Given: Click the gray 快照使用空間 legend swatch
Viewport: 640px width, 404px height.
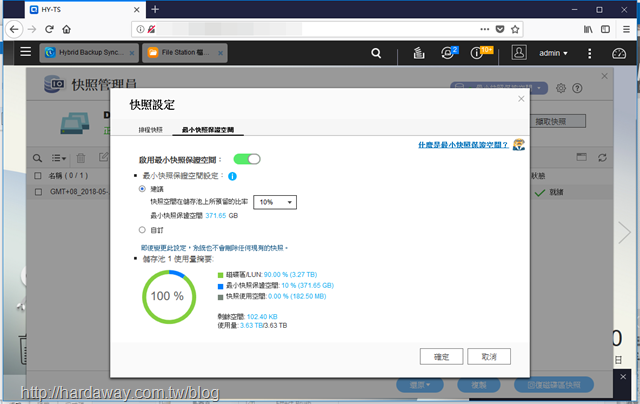Looking at the screenshot, I should (x=220, y=297).
